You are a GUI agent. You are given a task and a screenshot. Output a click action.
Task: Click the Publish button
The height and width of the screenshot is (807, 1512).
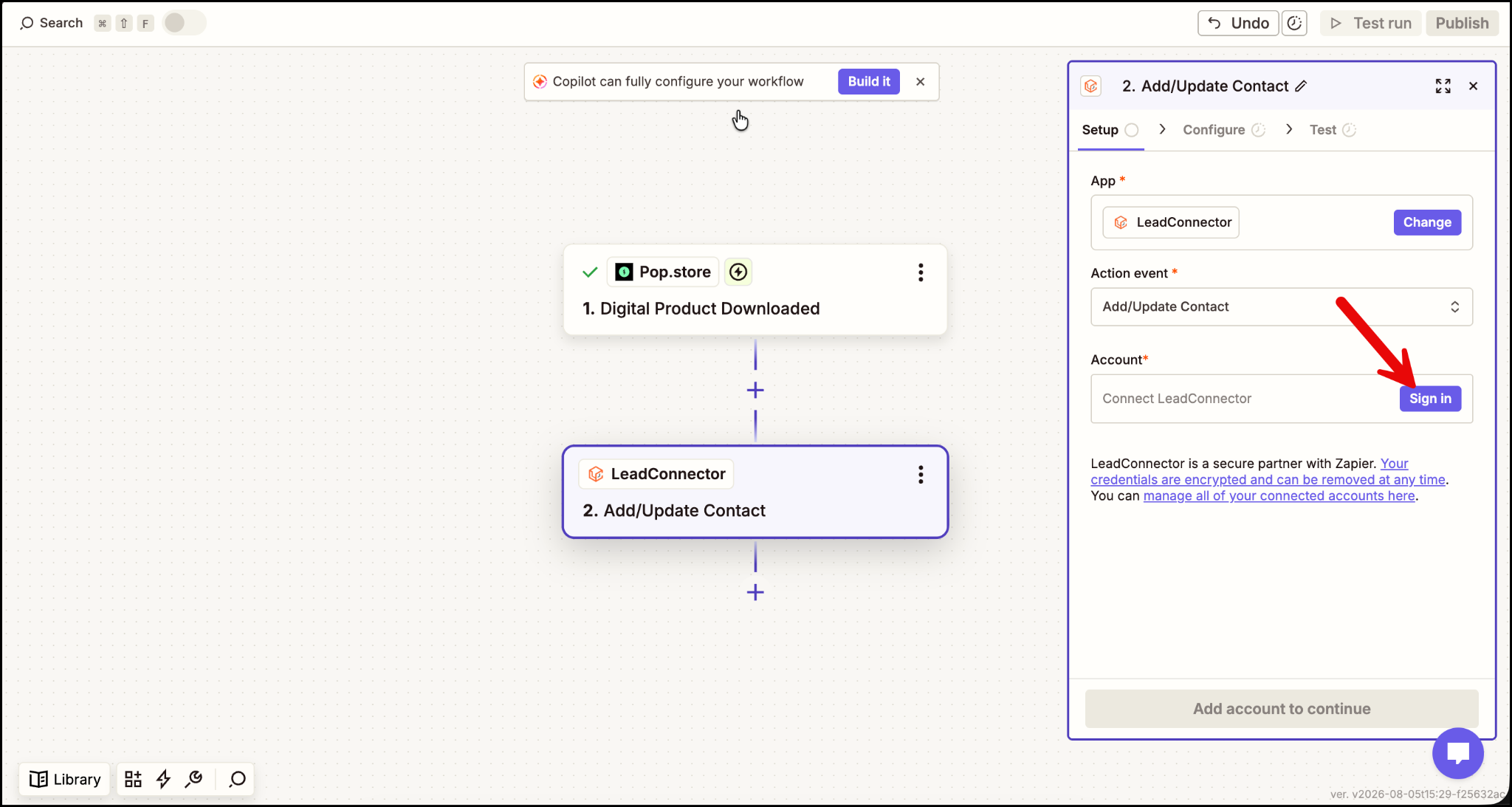pos(1462,23)
